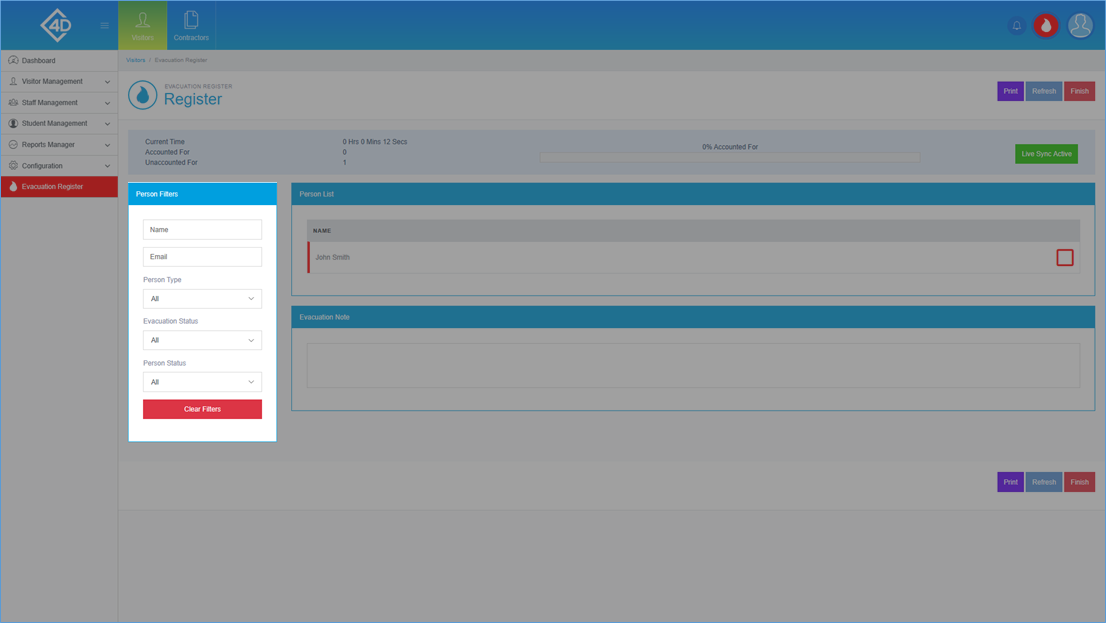Screen dimensions: 1106x623
Task: Open the Contractors tab
Action: click(191, 25)
